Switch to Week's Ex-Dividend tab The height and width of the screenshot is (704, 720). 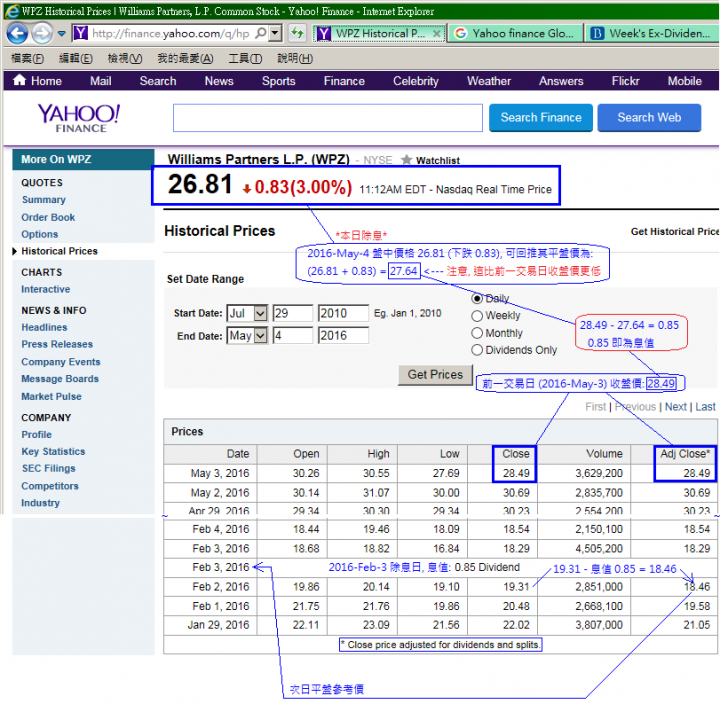pyautogui.click(x=652, y=34)
